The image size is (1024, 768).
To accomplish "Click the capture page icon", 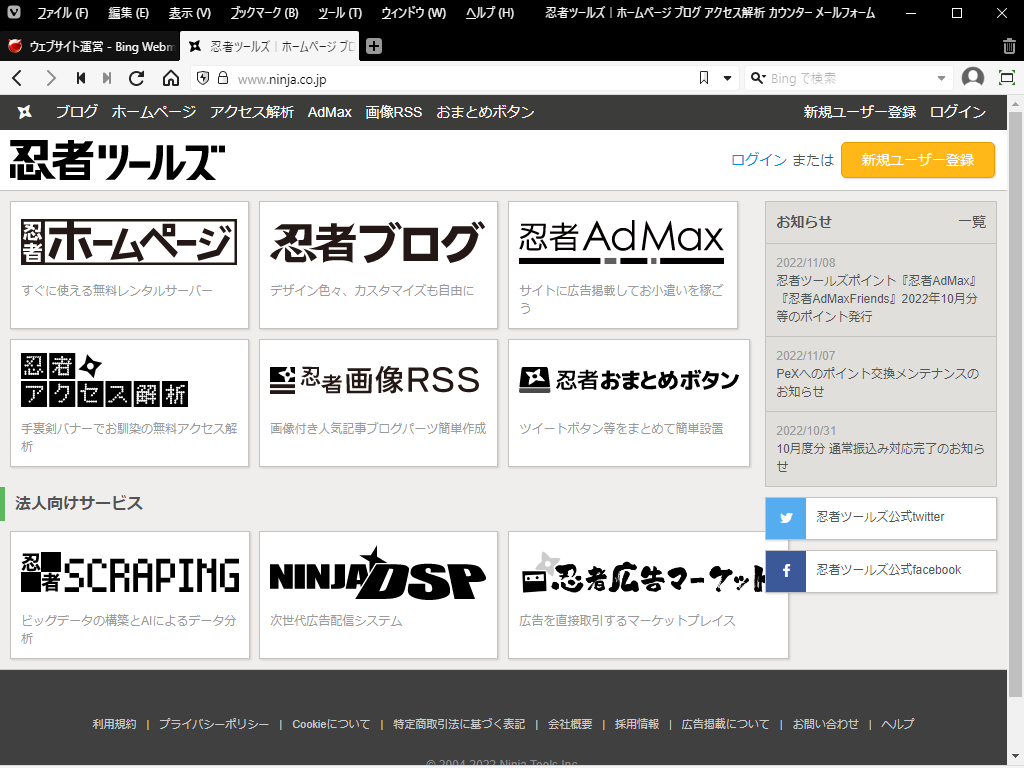I will click(1006, 78).
